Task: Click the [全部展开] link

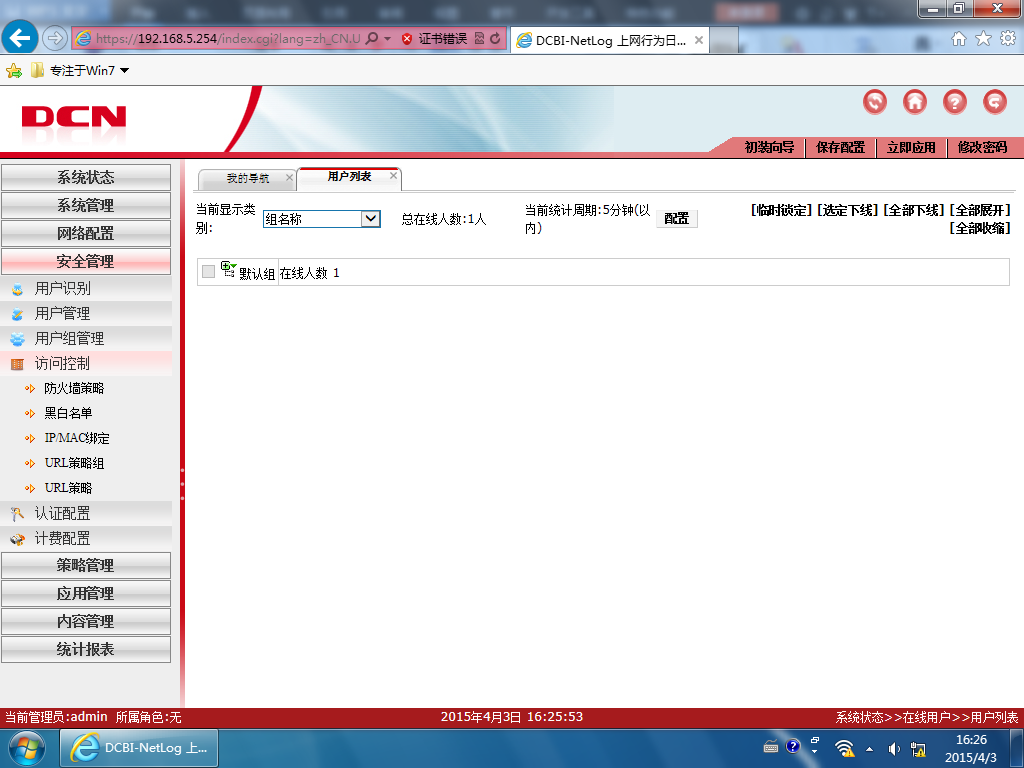Action: 980,210
